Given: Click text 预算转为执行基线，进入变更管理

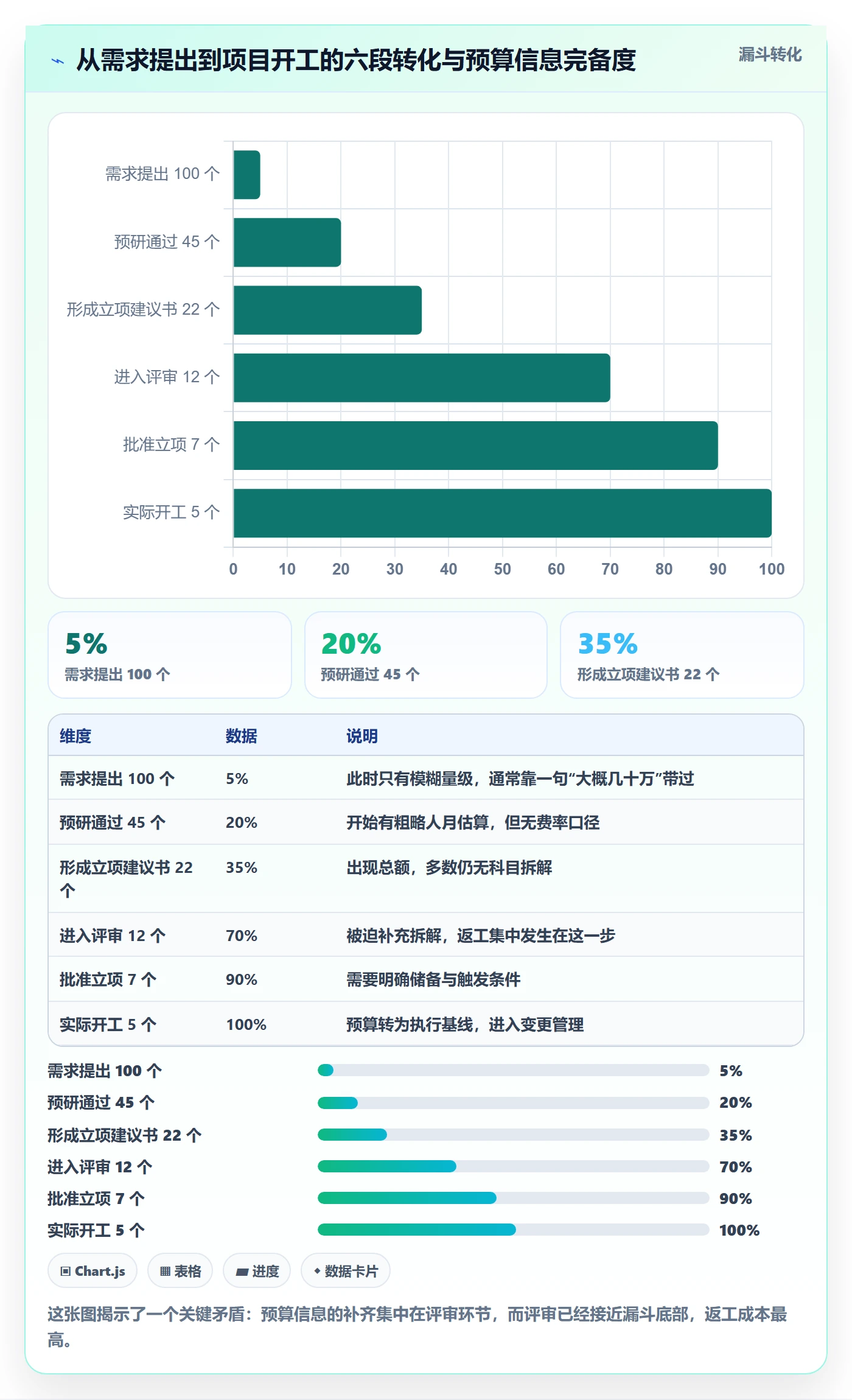Looking at the screenshot, I should click(x=465, y=1024).
